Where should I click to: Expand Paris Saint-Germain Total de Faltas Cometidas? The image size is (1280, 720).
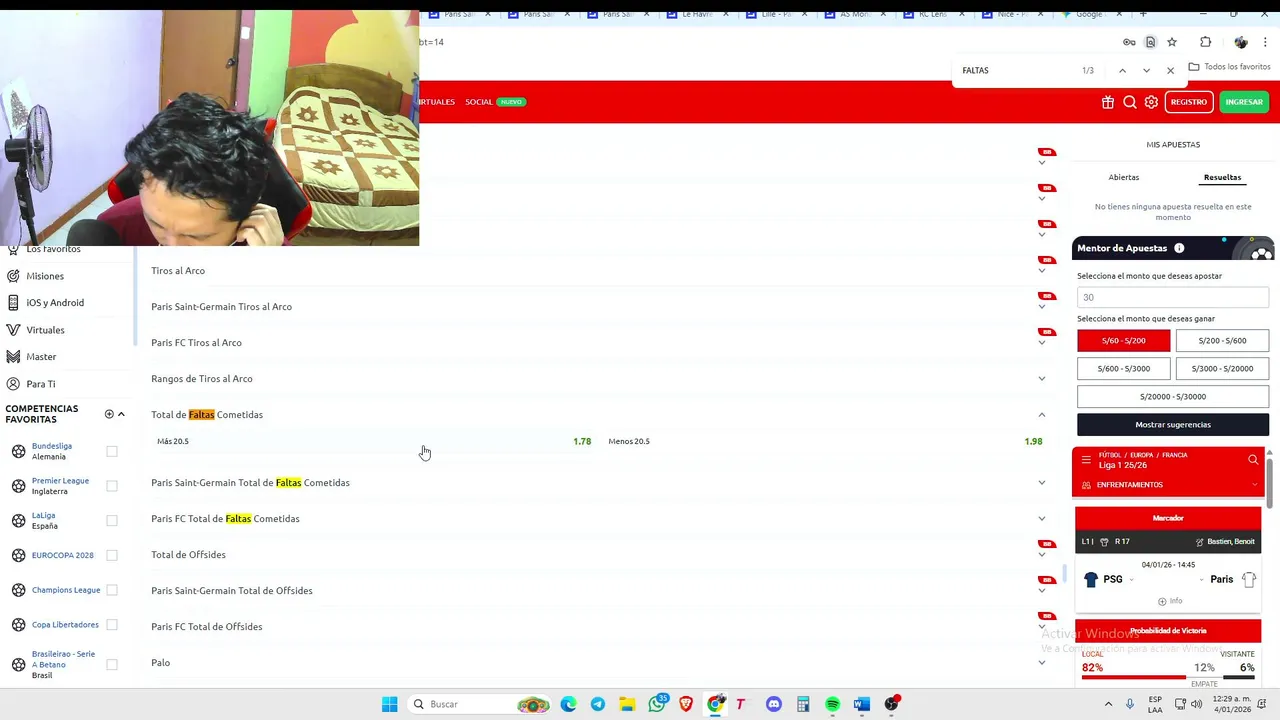(x=1042, y=483)
